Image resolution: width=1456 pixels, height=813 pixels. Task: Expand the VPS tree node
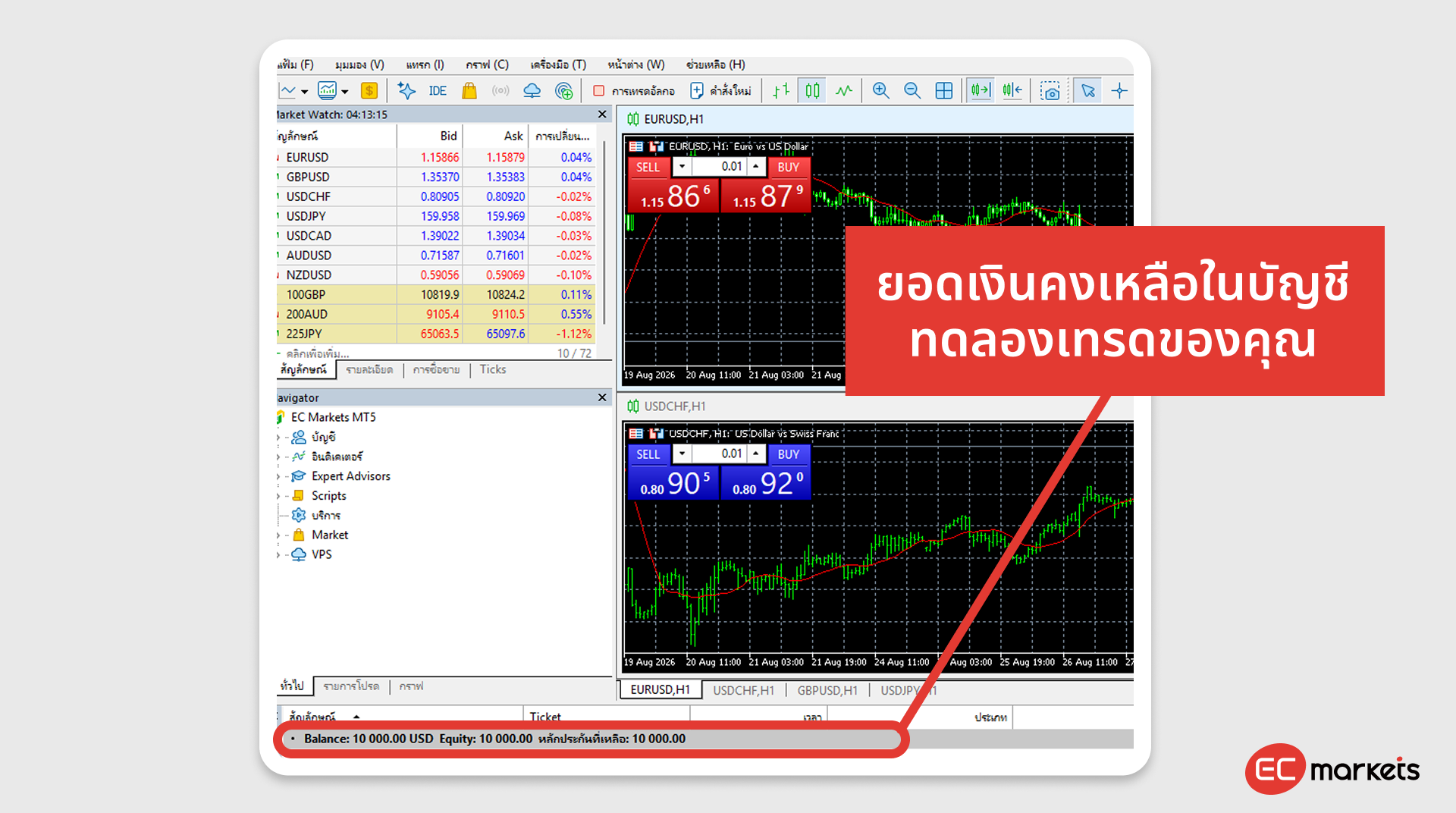tap(278, 555)
